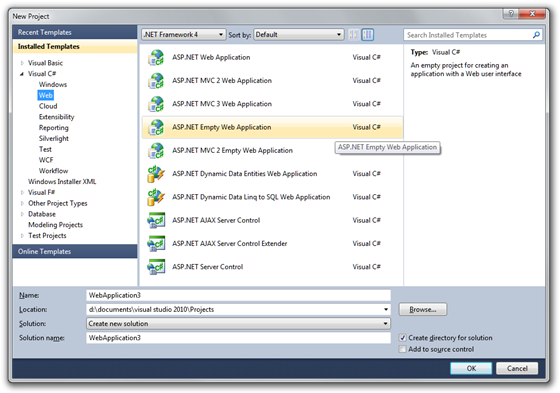Select 'ASP.NET Dynamic Data Entities Web Application' text
This screenshot has width=560, height=393.
tap(245, 174)
